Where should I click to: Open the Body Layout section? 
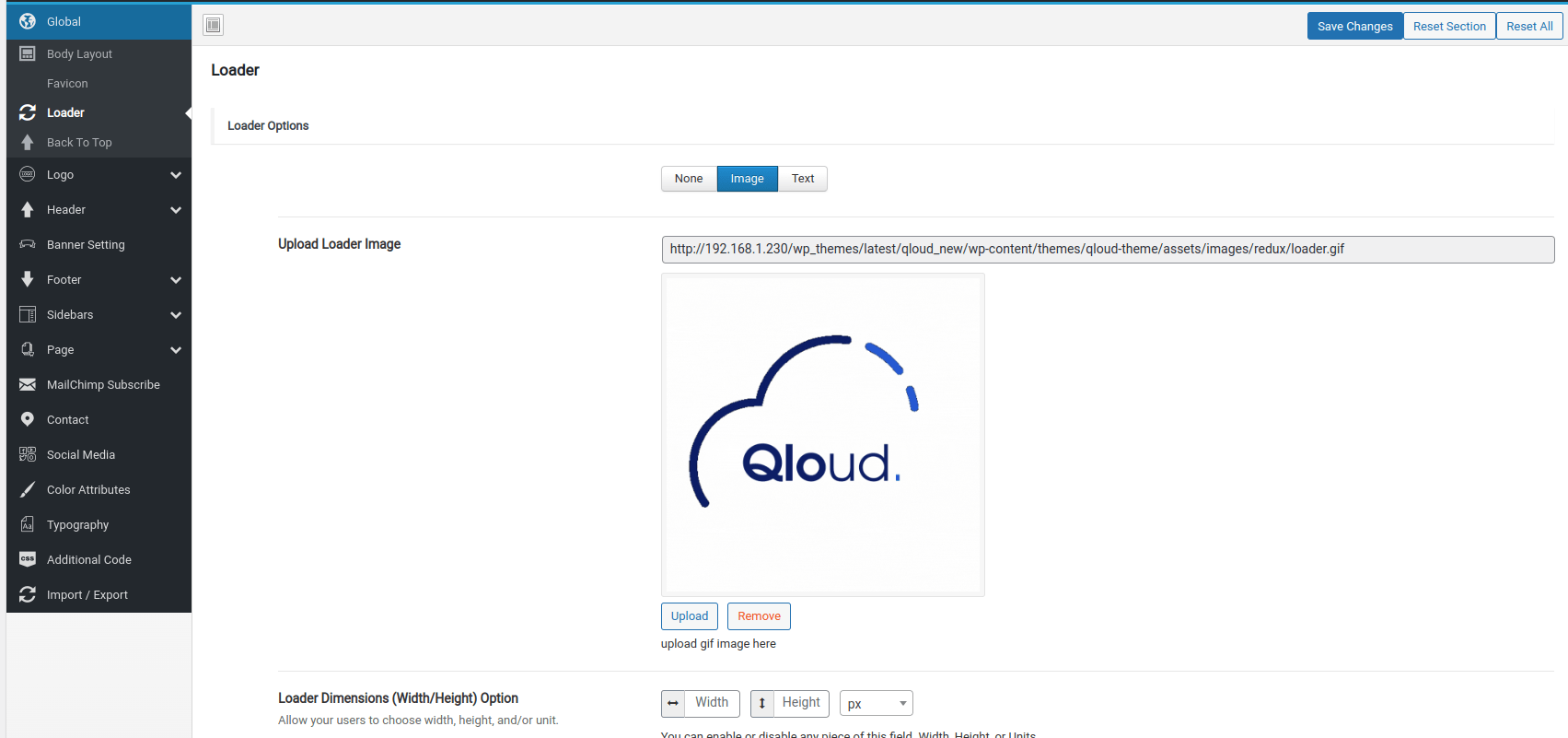tap(99, 53)
